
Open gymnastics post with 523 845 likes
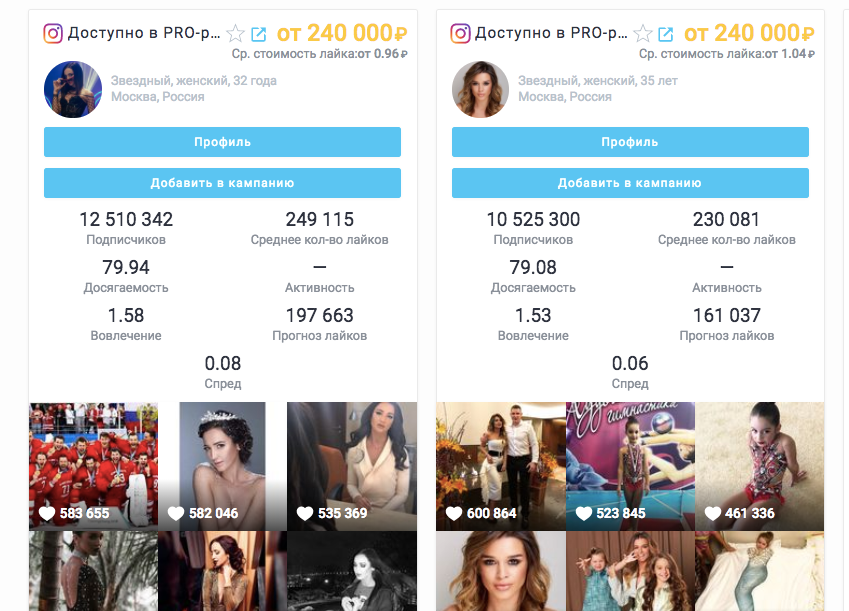(x=630, y=466)
